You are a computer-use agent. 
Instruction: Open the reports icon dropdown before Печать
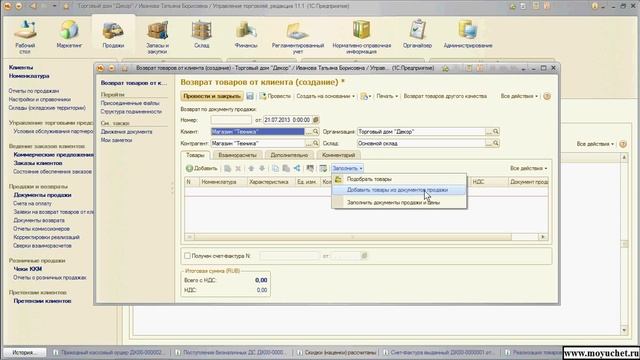(365, 96)
